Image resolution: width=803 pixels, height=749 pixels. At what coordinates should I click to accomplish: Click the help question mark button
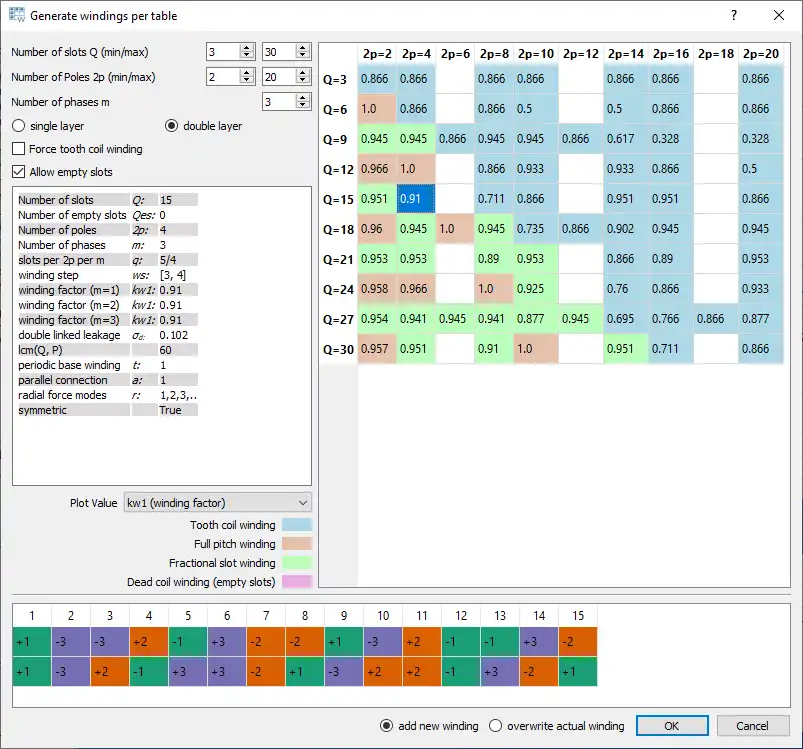click(734, 15)
